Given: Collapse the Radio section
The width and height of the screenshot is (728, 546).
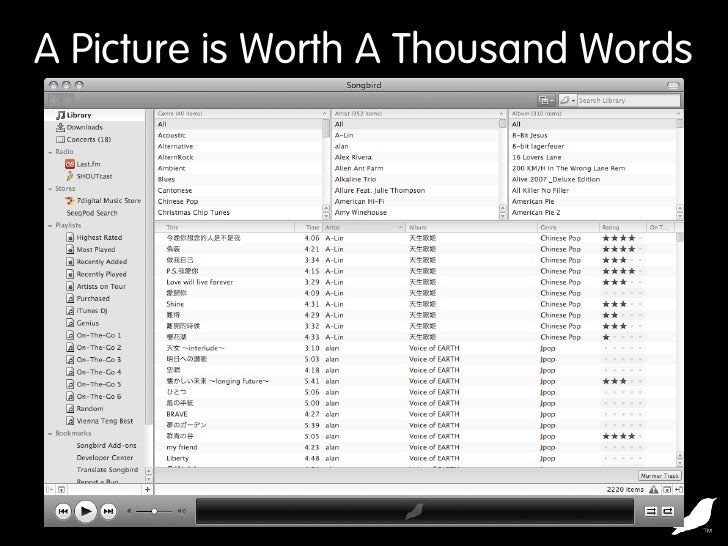Looking at the screenshot, I should coord(50,152).
